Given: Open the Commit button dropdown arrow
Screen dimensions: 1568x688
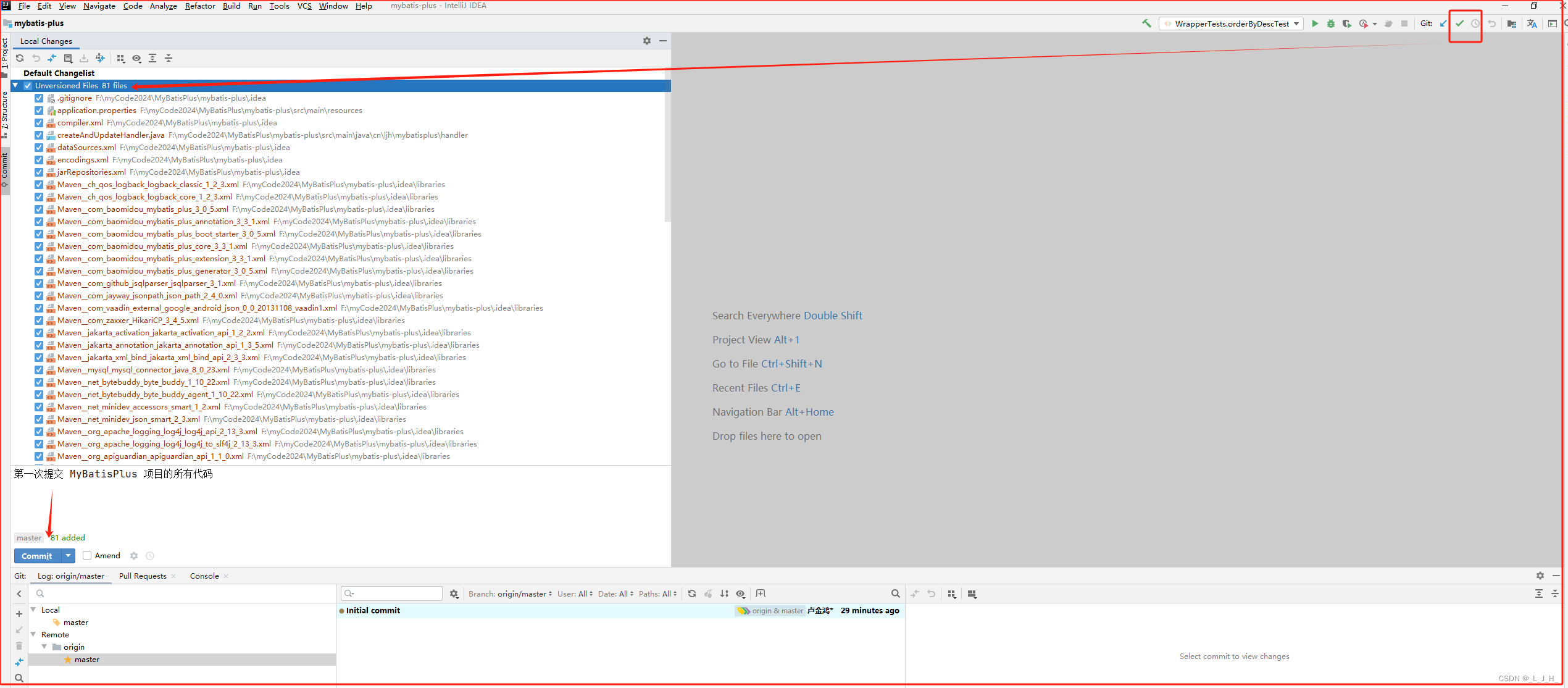Looking at the screenshot, I should click(x=69, y=556).
